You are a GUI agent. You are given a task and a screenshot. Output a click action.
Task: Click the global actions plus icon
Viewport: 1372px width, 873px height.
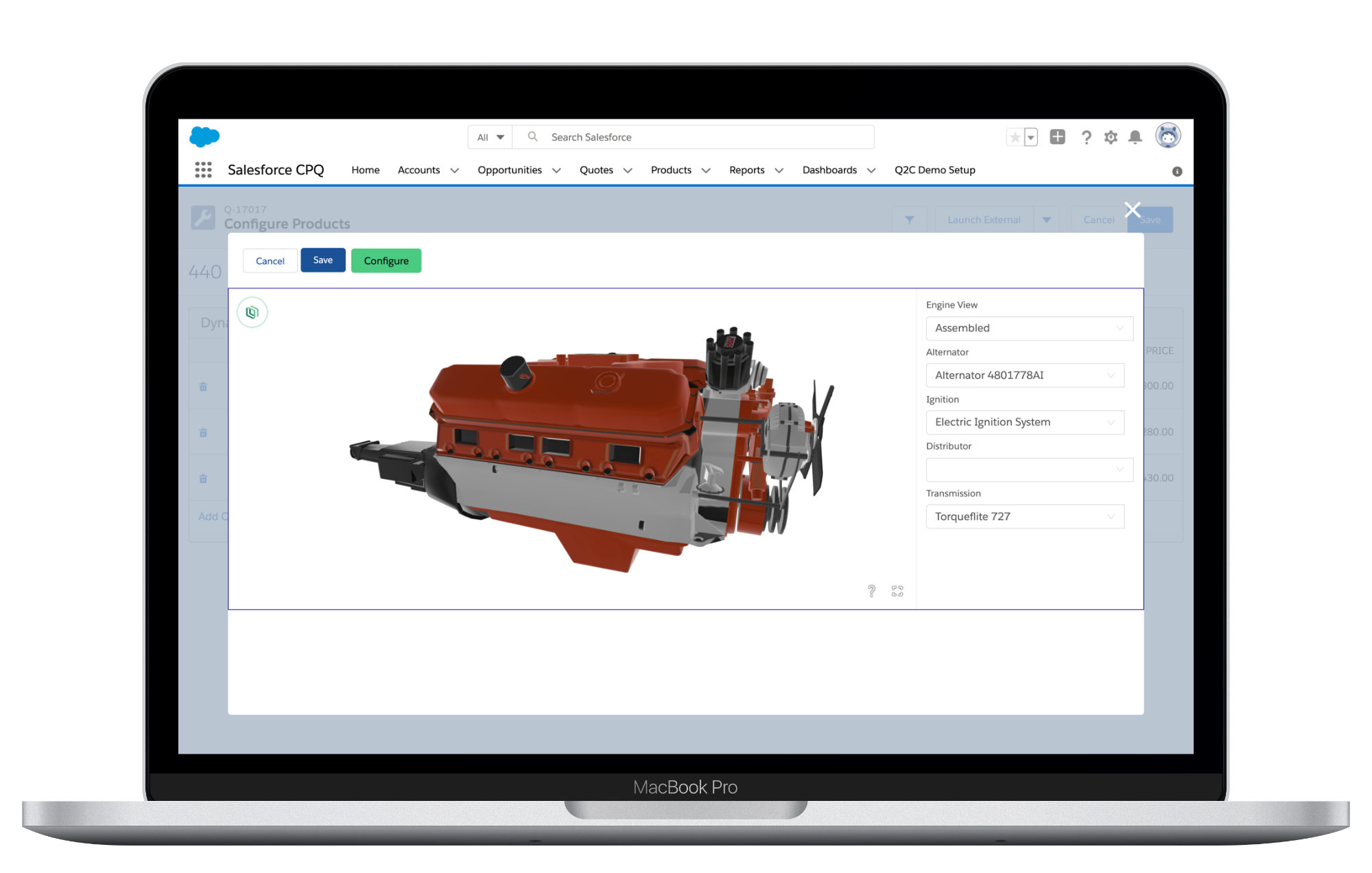pyautogui.click(x=1057, y=137)
